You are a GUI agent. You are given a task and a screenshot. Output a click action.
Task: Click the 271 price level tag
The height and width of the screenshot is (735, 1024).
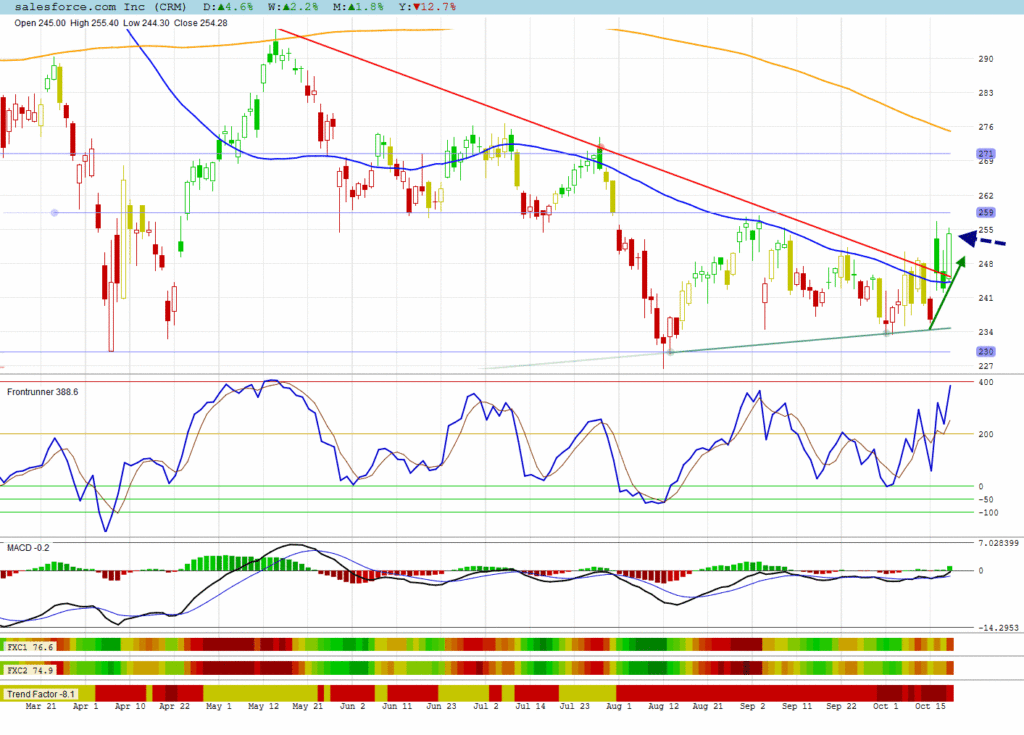click(x=985, y=153)
